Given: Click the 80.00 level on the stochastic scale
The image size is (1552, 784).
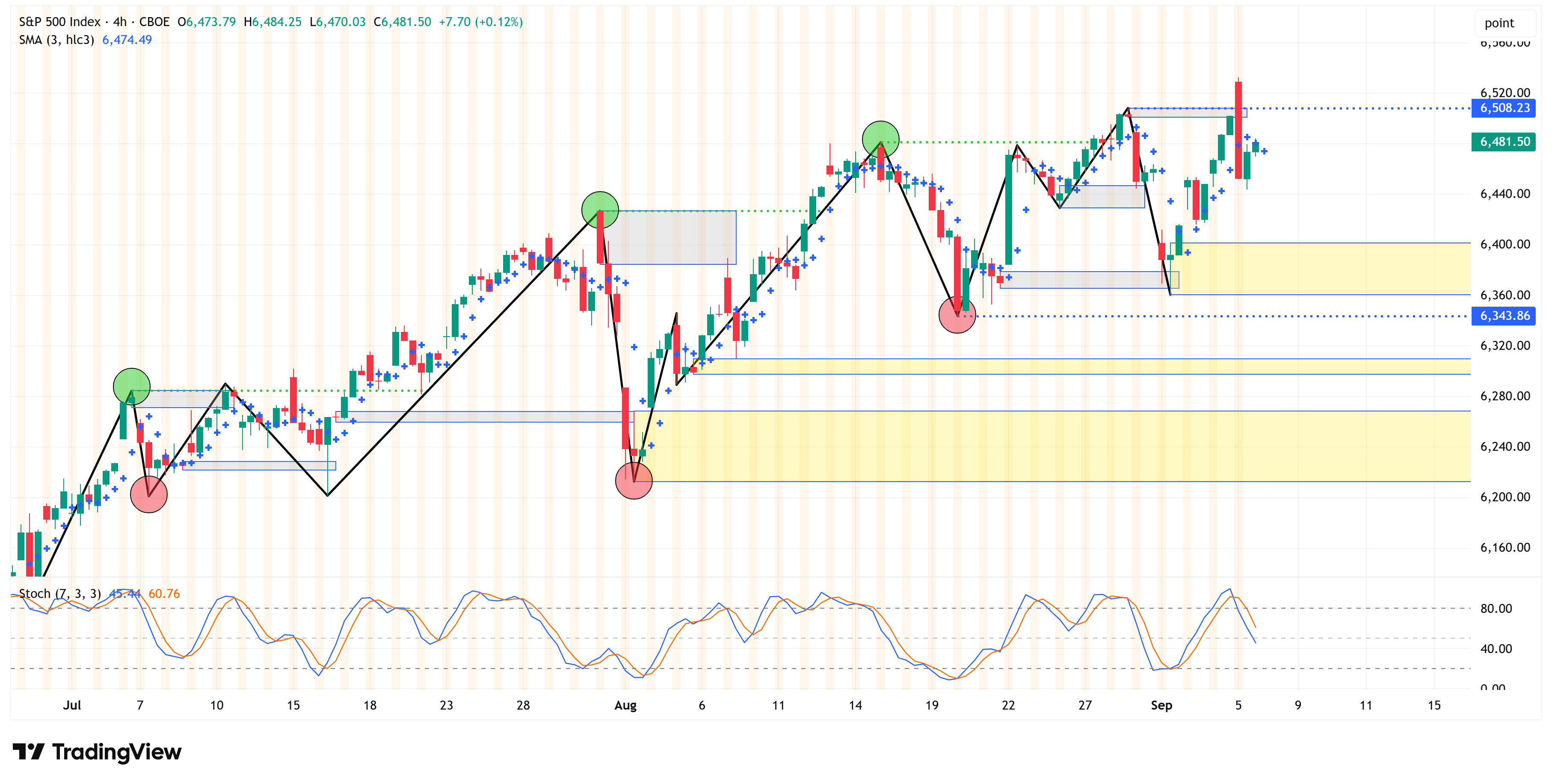Looking at the screenshot, I should [1496, 609].
